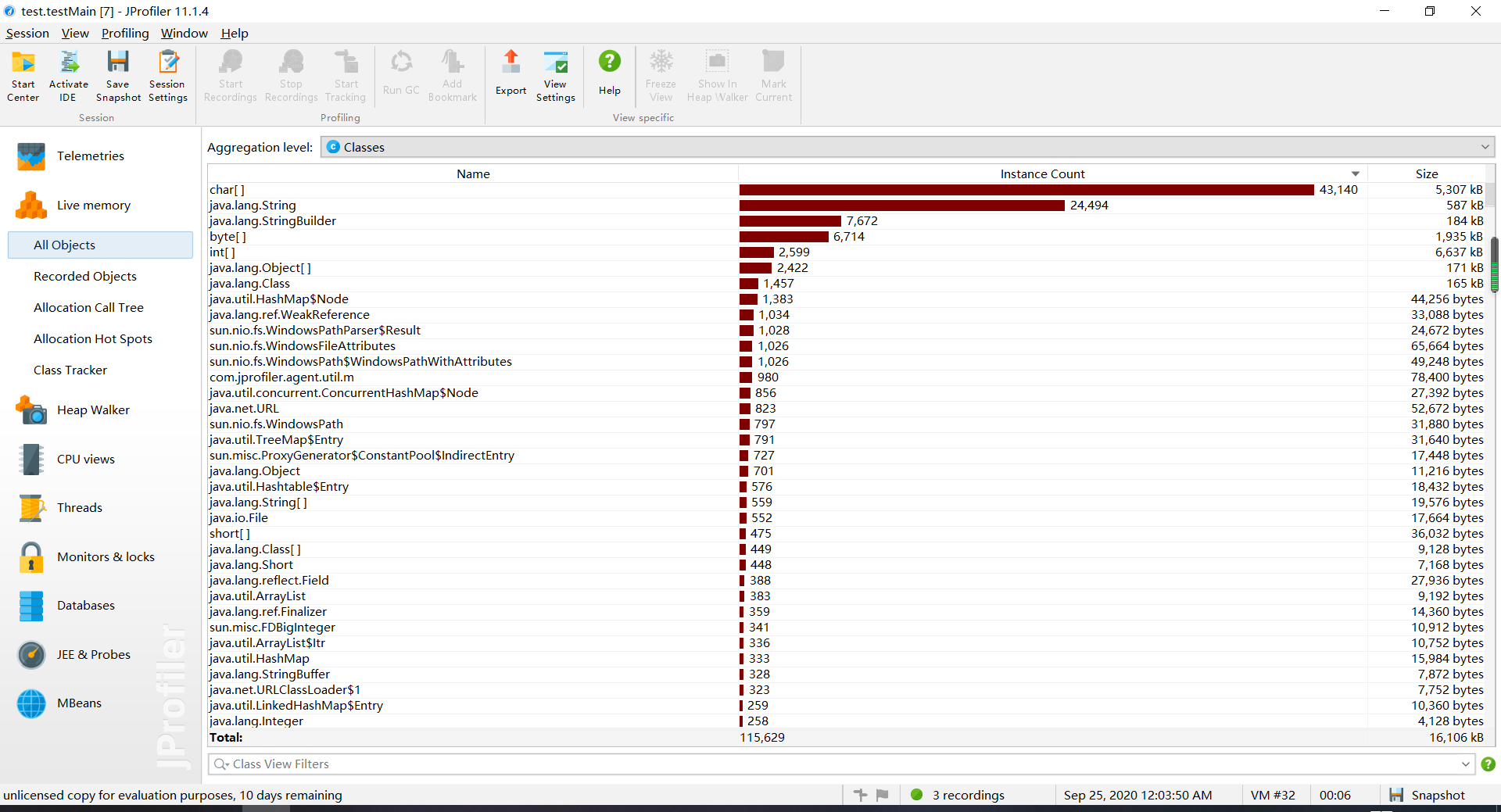Click the green Help toolbar icon
Viewport: 1501px width, 812px height.
(610, 73)
